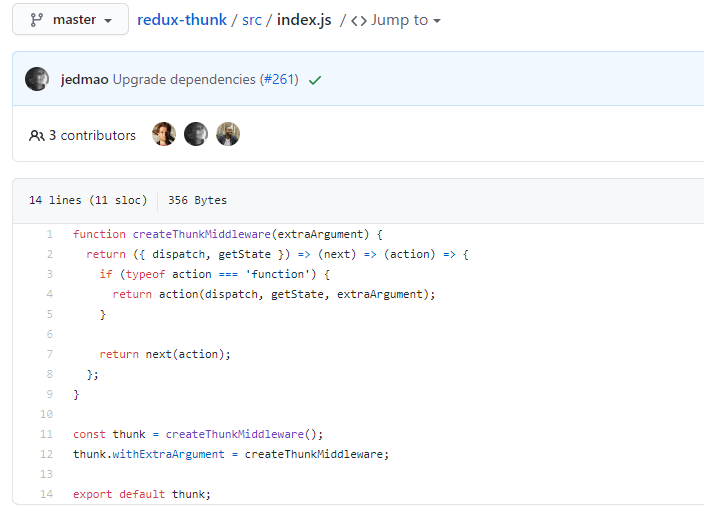The image size is (704, 517).
Task: Open the master branch dropdown
Action: [x=70, y=19]
